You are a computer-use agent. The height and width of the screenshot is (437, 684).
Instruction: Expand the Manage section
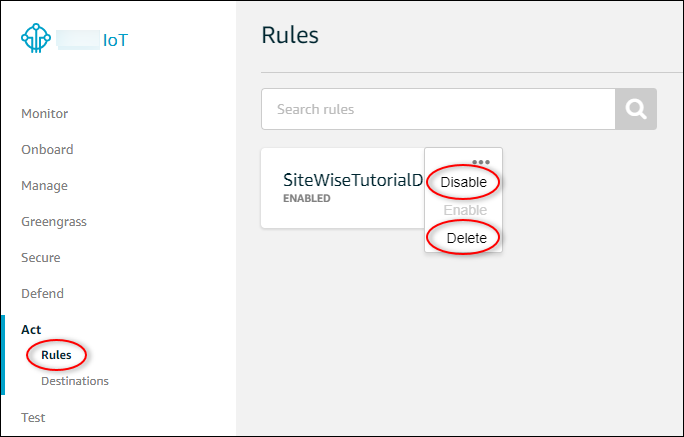44,186
